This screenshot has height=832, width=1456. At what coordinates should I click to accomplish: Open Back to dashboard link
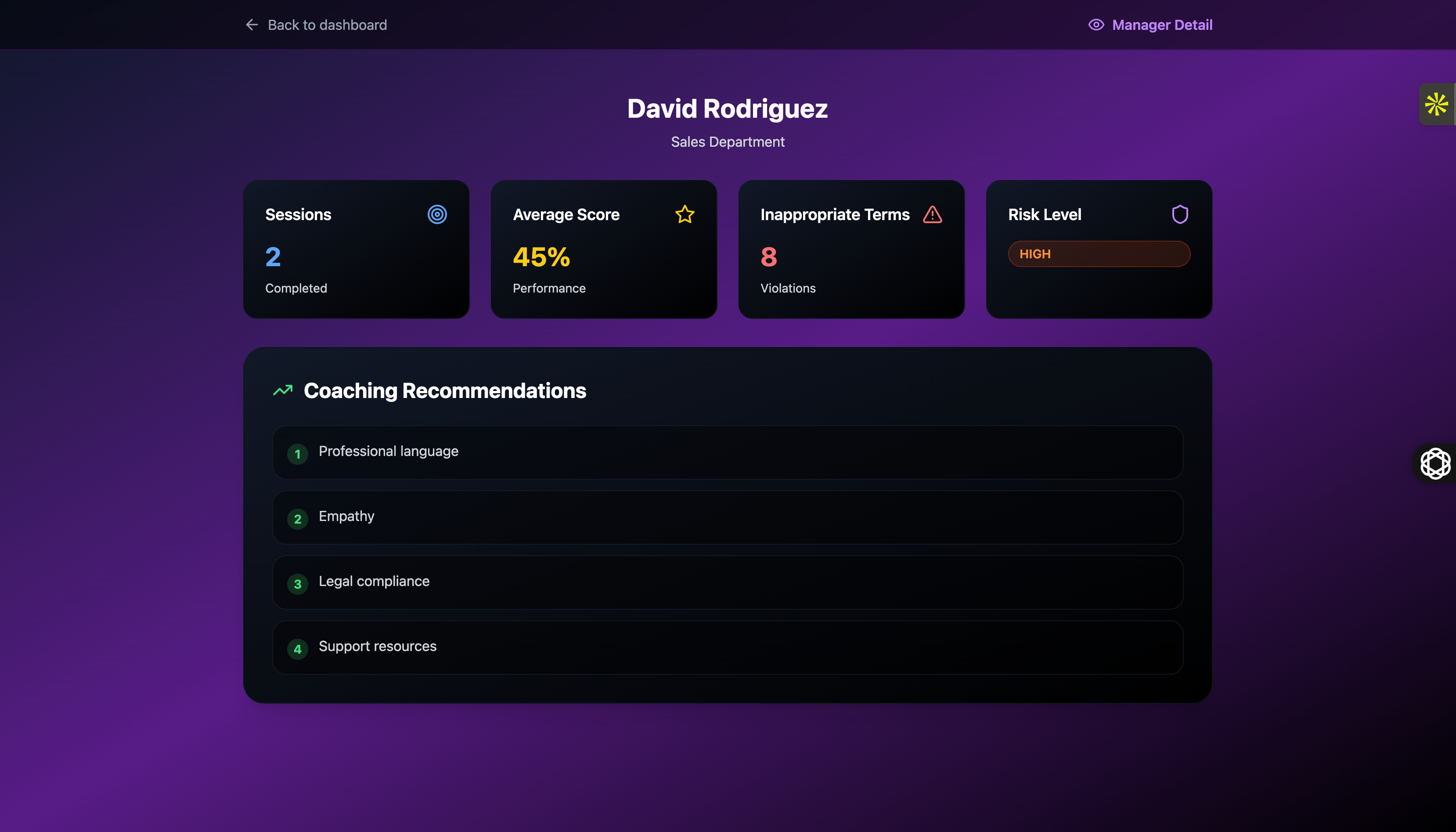[x=327, y=25]
